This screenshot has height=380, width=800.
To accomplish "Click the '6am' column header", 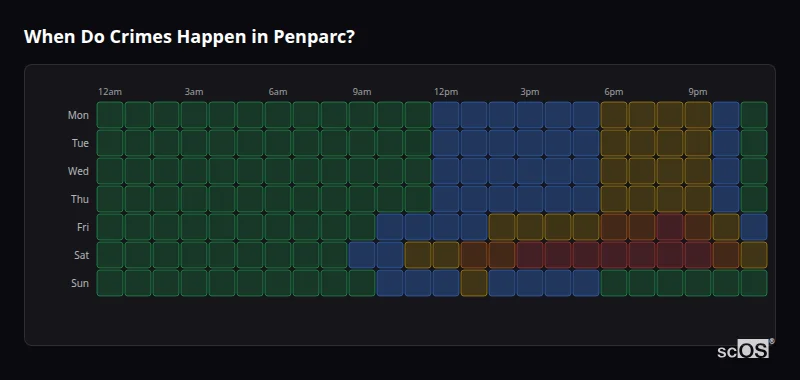I will tap(278, 92).
